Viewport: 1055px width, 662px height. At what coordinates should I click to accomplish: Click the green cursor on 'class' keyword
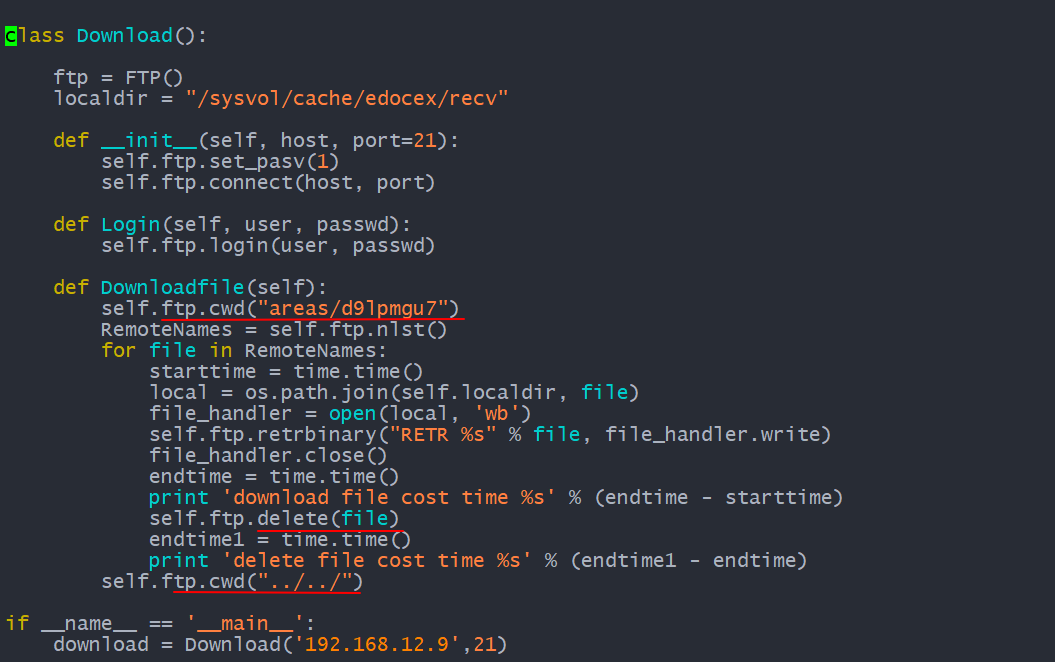11,36
